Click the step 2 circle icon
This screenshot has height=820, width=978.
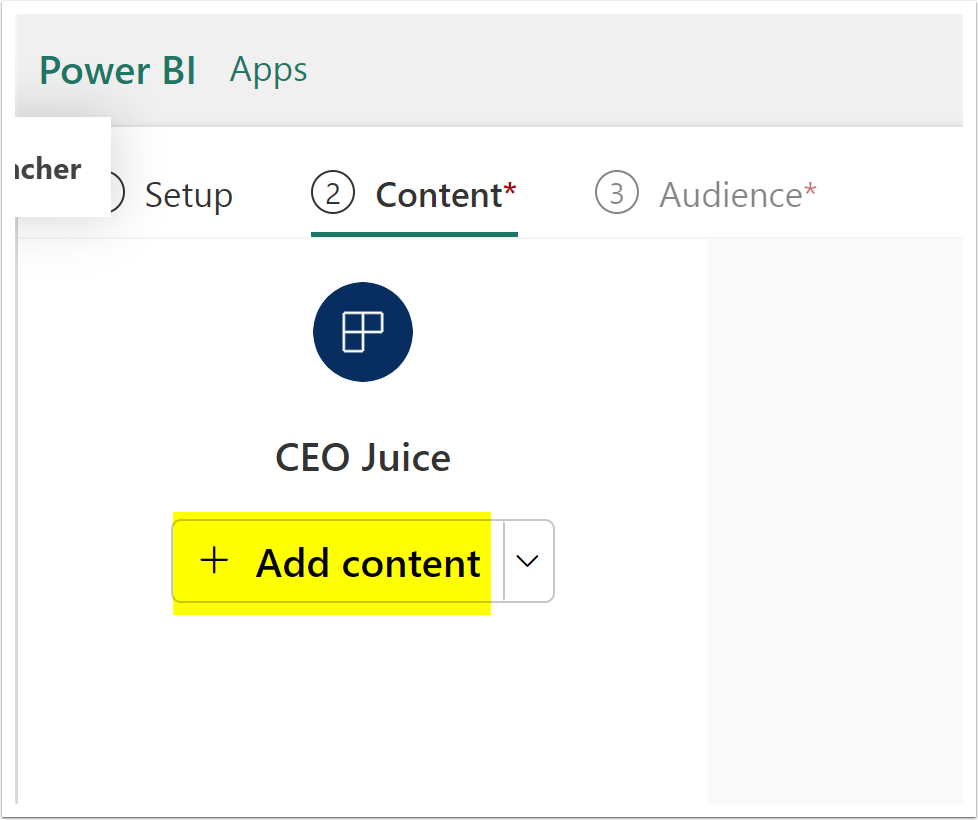click(x=332, y=193)
